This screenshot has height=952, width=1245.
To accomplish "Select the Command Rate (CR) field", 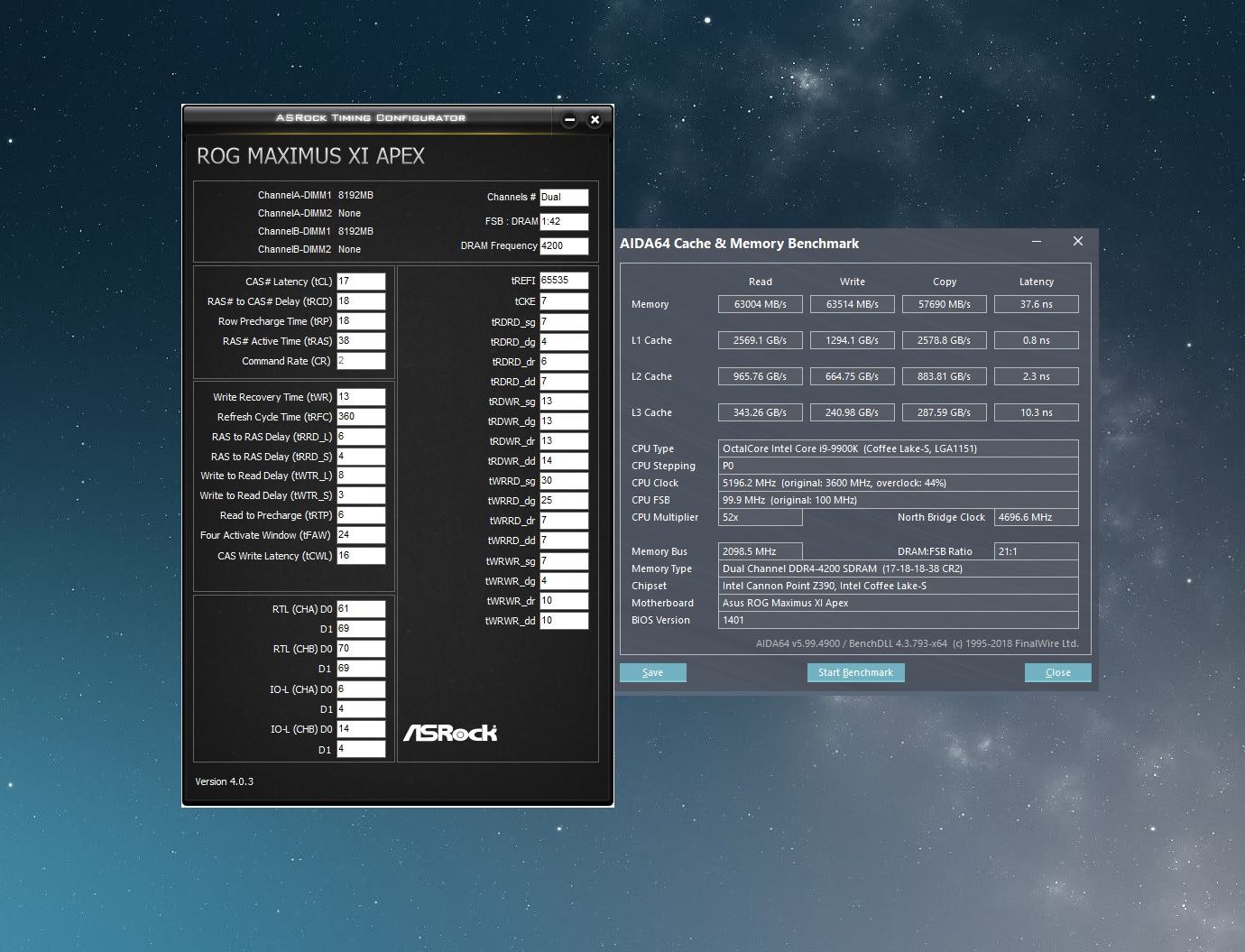I will (361, 361).
